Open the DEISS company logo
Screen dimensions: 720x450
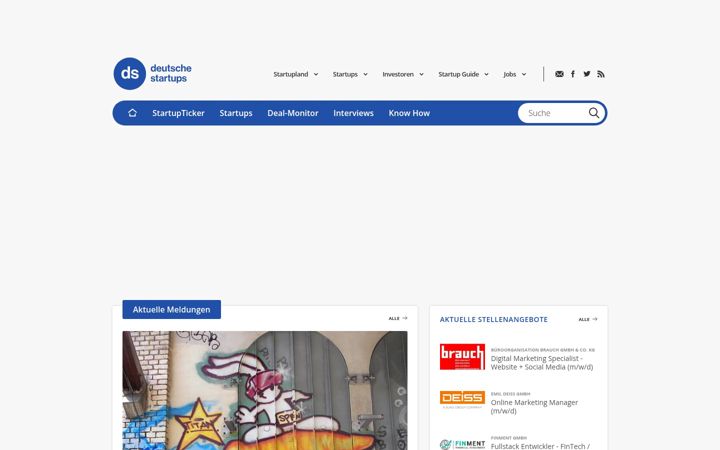pyautogui.click(x=462, y=399)
